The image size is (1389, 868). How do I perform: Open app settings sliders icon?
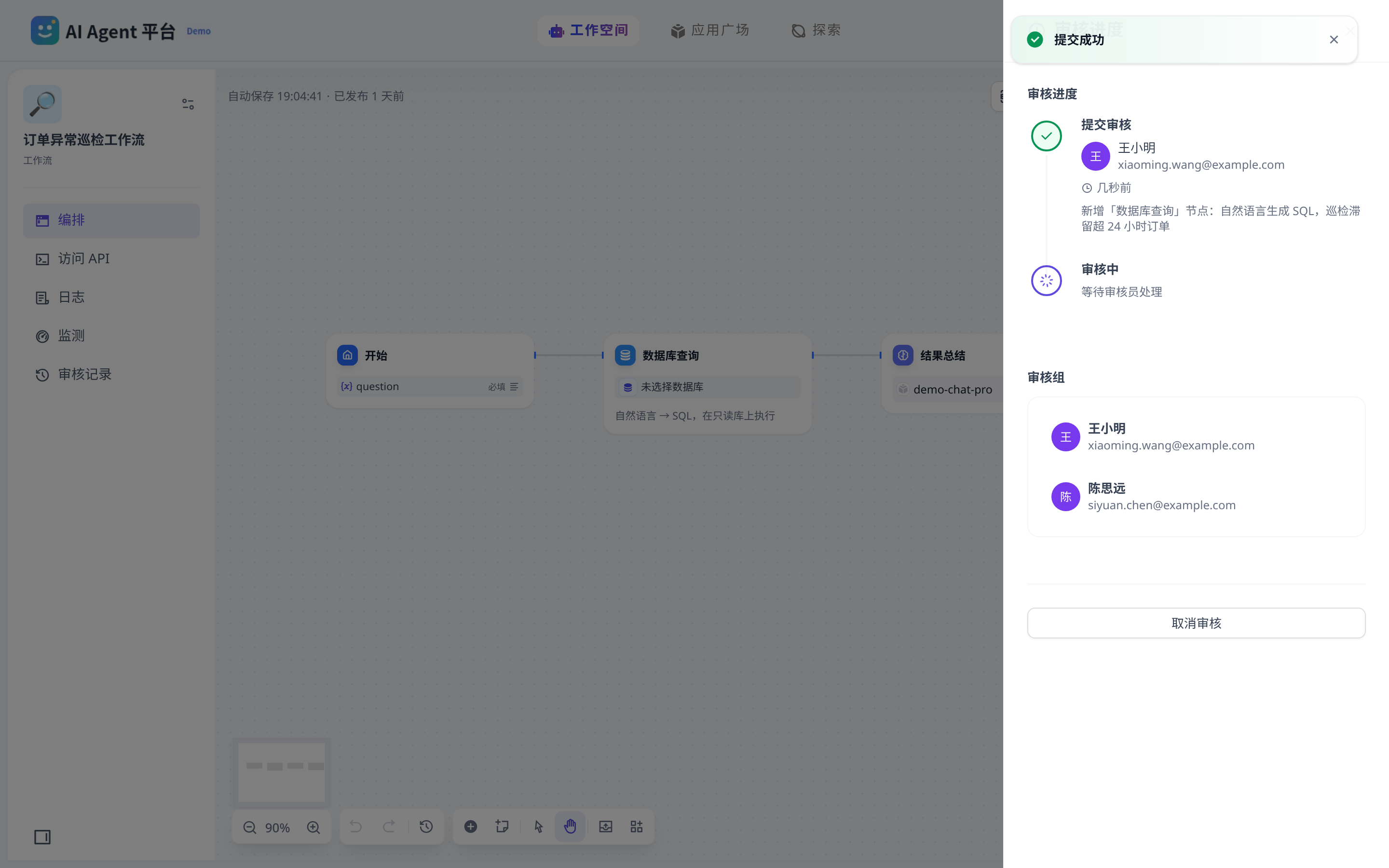coord(188,104)
